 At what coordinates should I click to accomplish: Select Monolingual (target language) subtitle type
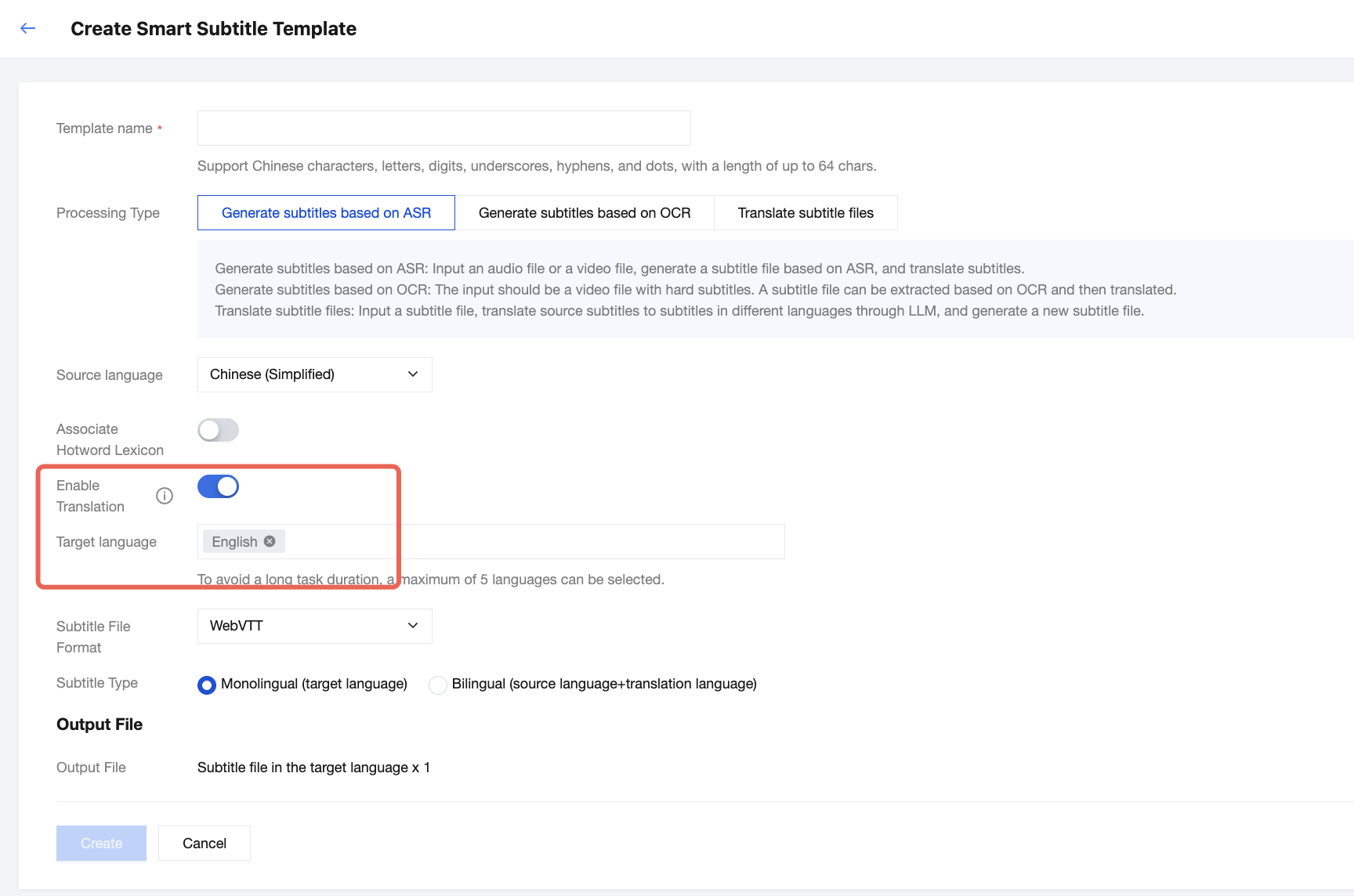tap(207, 685)
